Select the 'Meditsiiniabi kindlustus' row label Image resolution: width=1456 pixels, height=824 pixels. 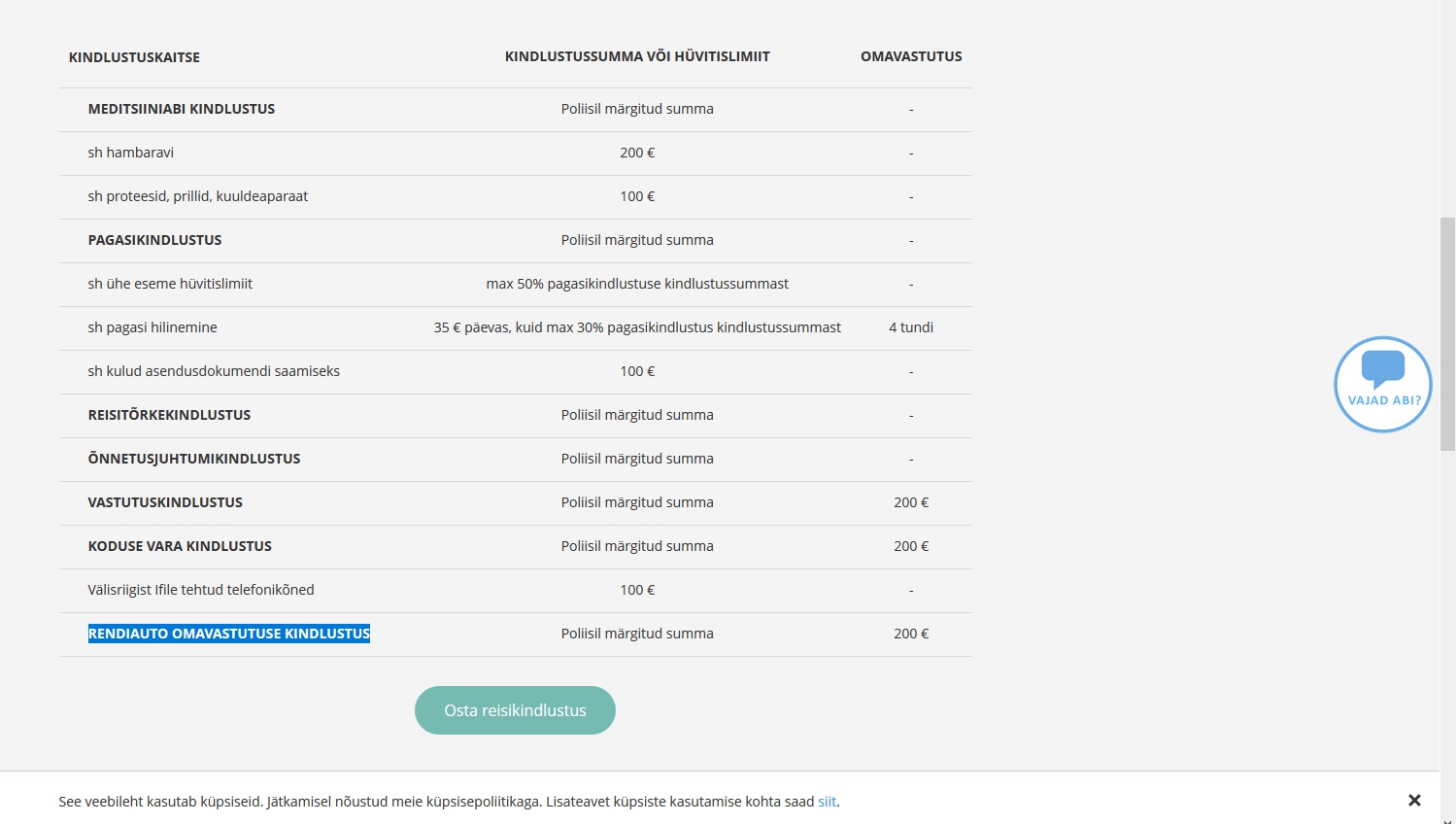(x=182, y=109)
